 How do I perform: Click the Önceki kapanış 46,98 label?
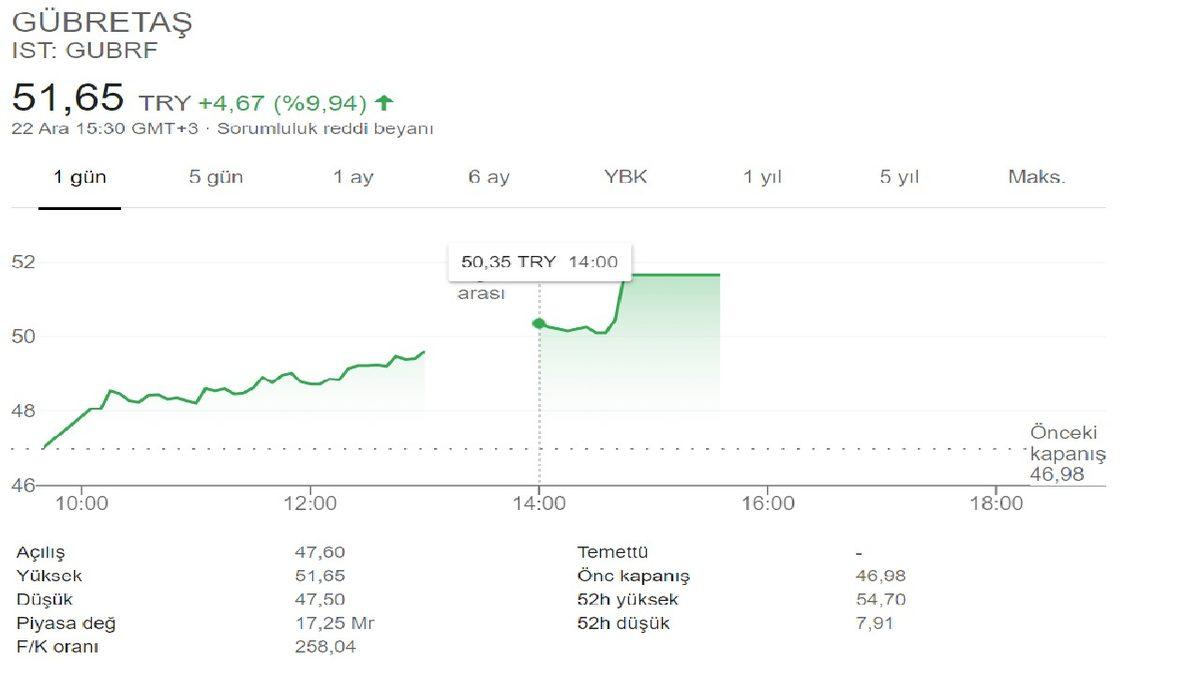1064,453
